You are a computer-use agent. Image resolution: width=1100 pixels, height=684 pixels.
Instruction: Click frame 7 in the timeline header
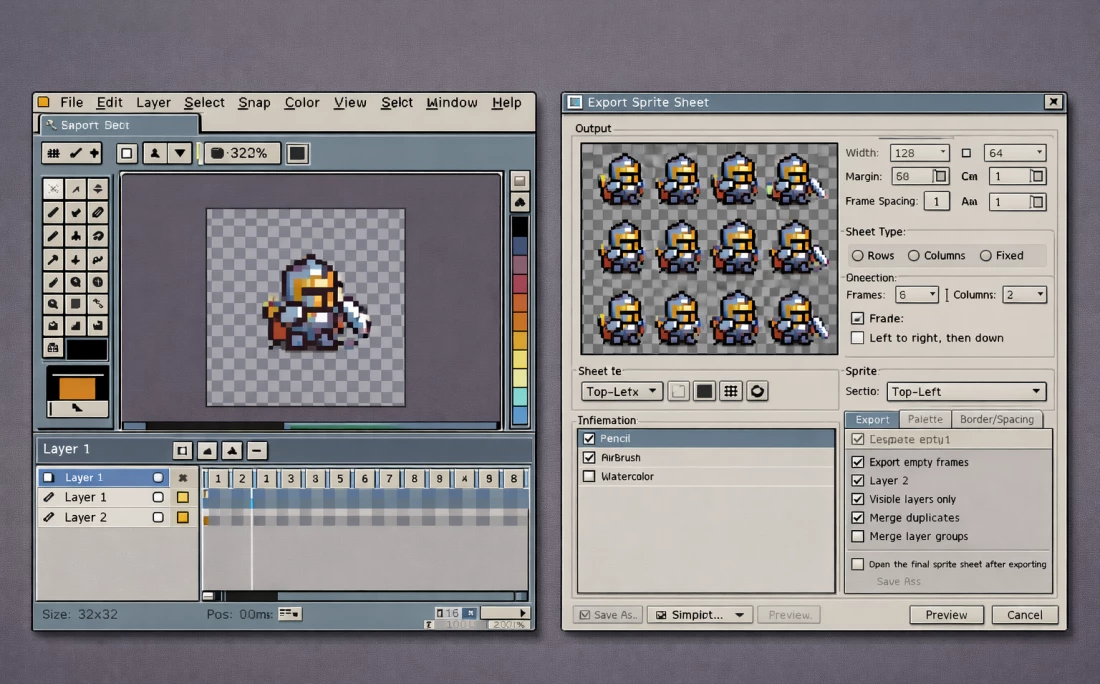point(390,479)
